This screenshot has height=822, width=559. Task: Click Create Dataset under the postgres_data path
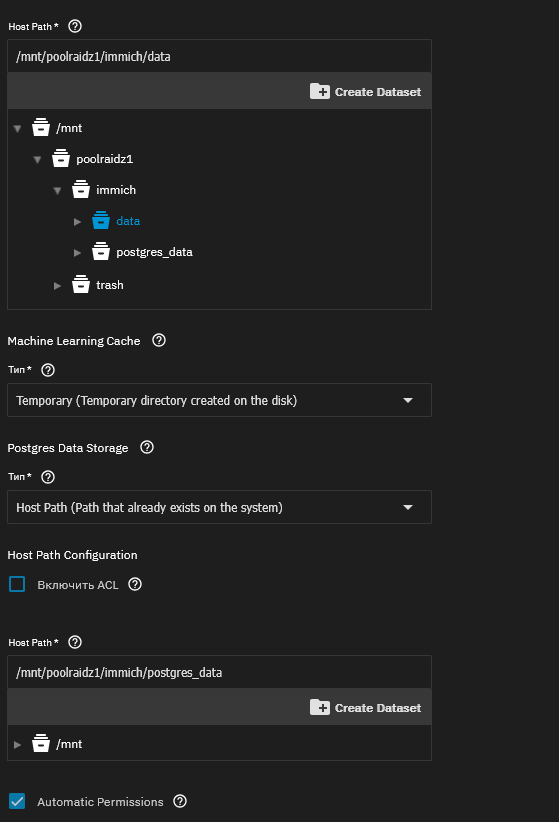[366, 708]
